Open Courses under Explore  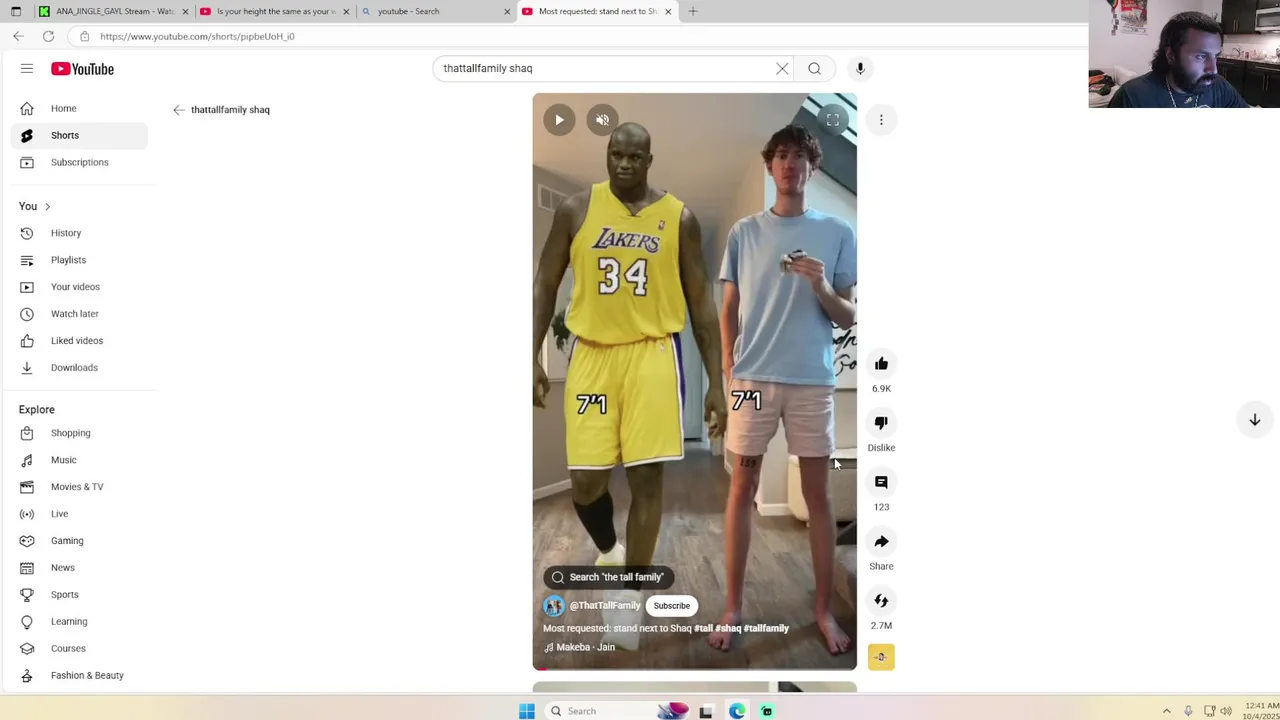79,649
